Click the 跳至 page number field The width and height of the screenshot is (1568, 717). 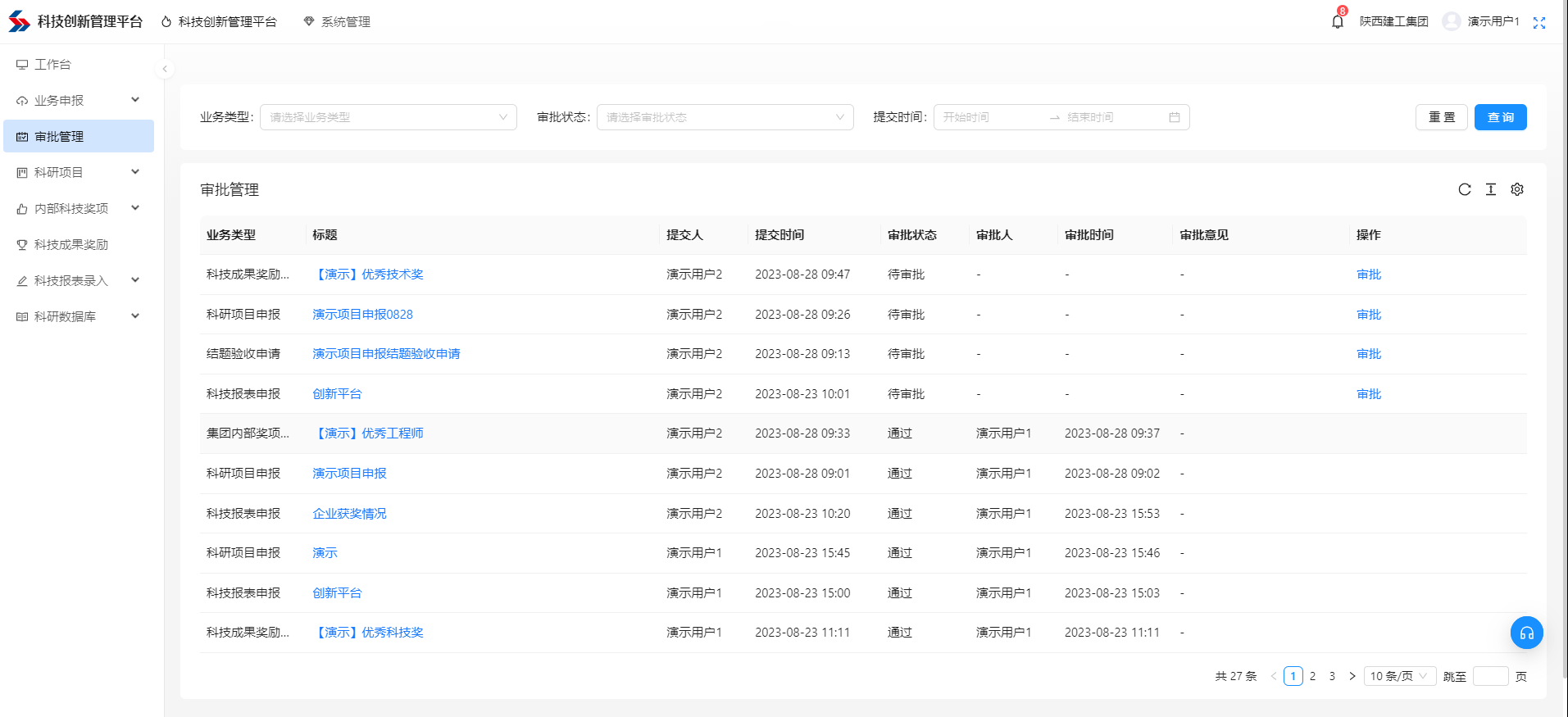[x=1489, y=676]
